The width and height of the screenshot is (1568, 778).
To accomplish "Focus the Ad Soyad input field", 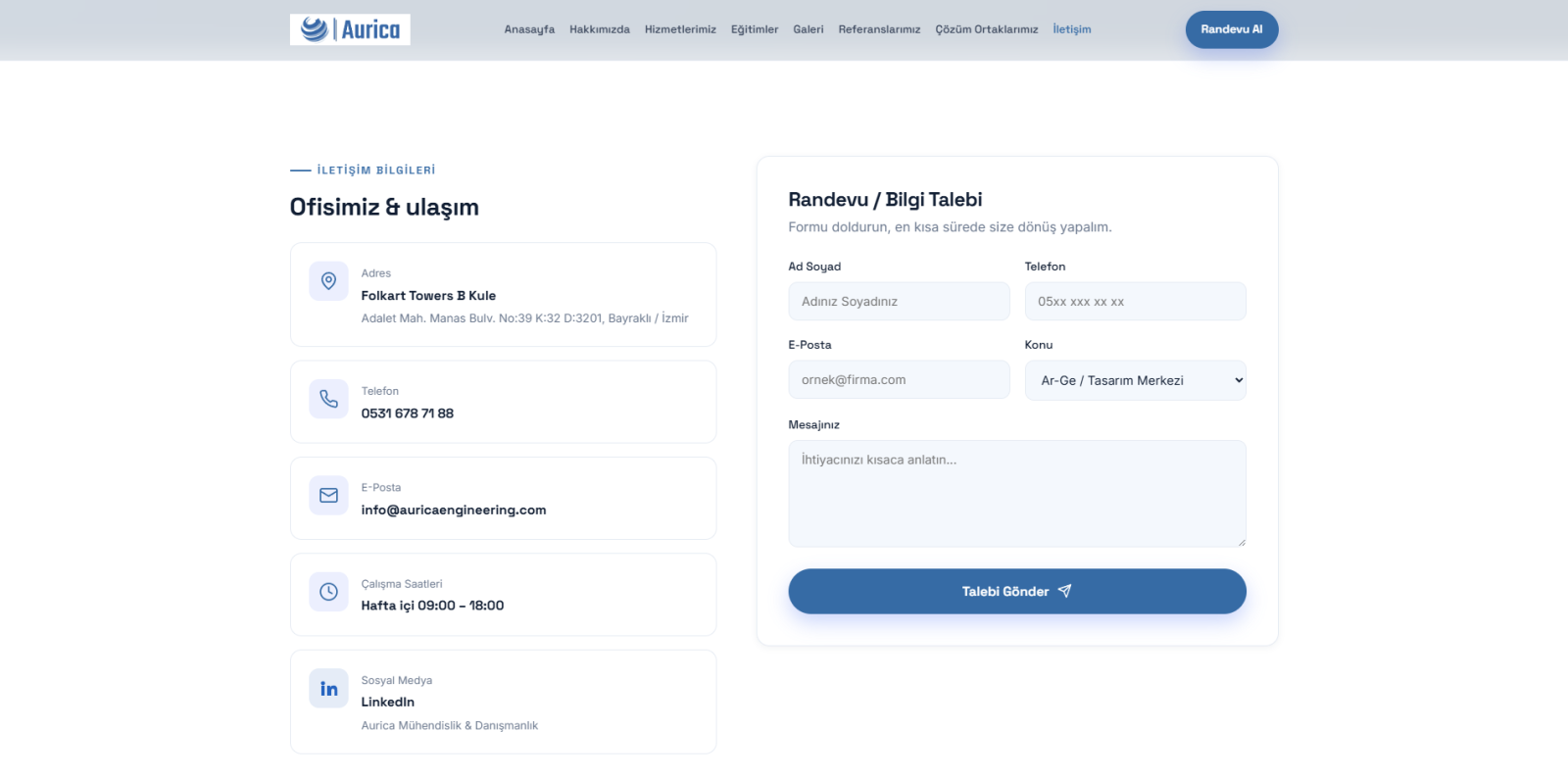I will pos(899,301).
